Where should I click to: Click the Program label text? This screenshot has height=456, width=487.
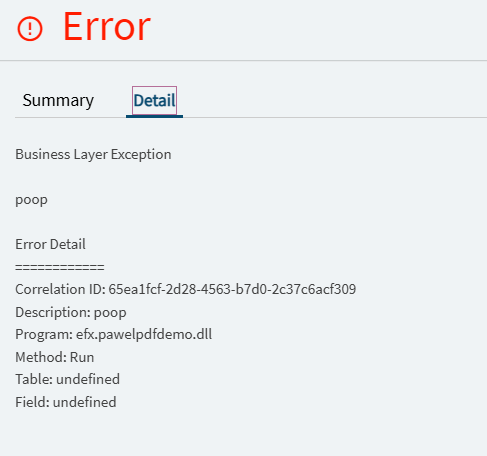point(44,334)
